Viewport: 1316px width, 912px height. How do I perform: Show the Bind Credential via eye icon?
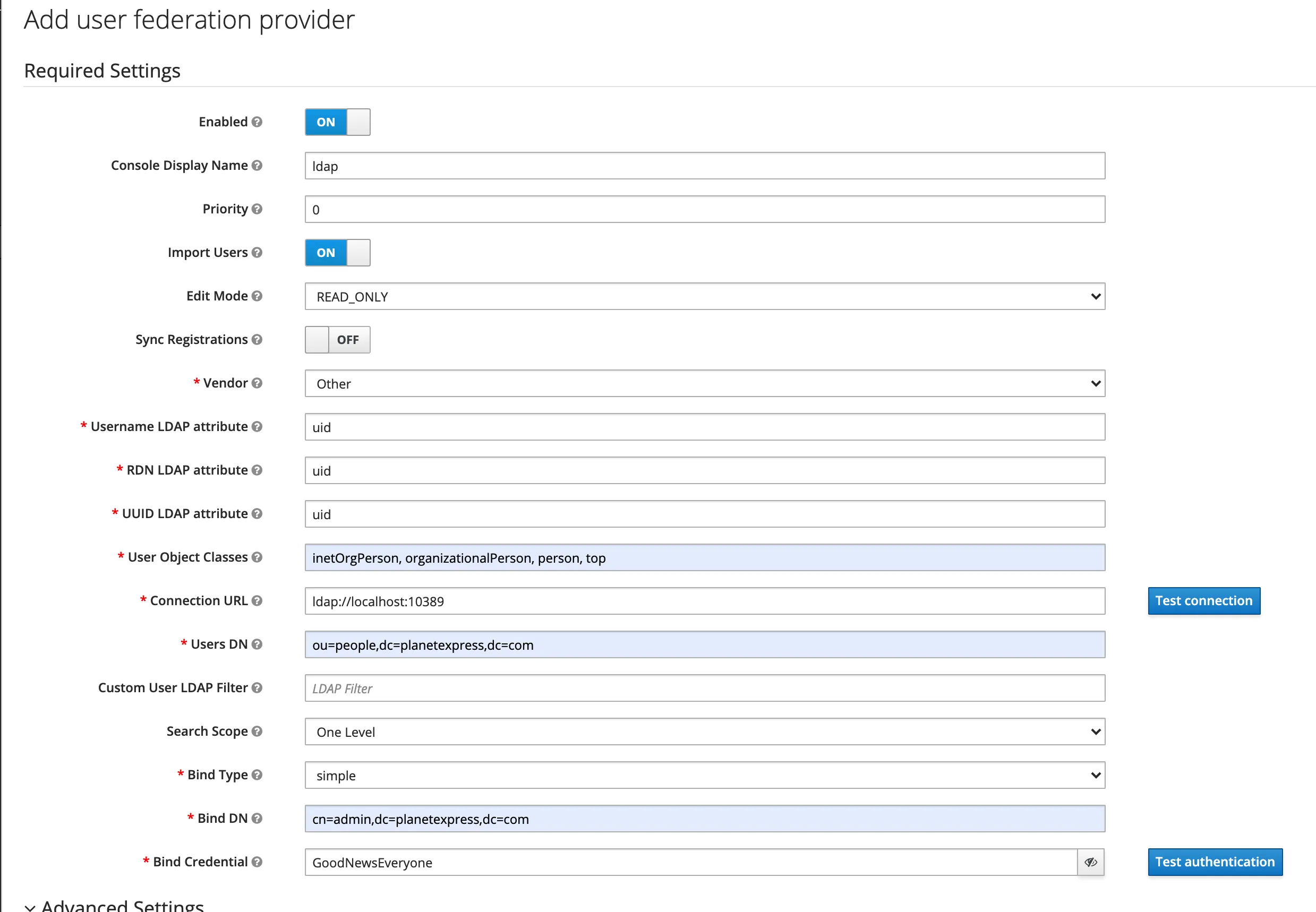pyautogui.click(x=1090, y=862)
